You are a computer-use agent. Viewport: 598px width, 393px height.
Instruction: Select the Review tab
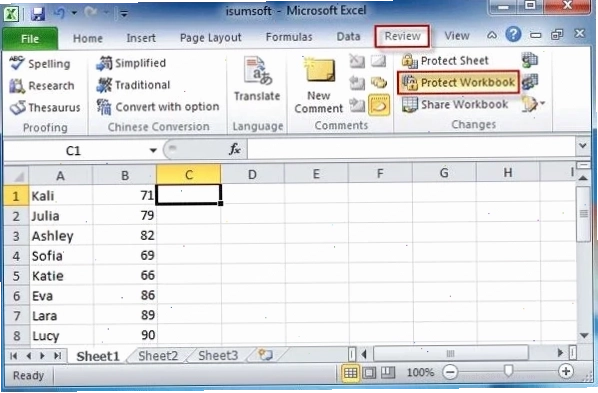(x=402, y=36)
